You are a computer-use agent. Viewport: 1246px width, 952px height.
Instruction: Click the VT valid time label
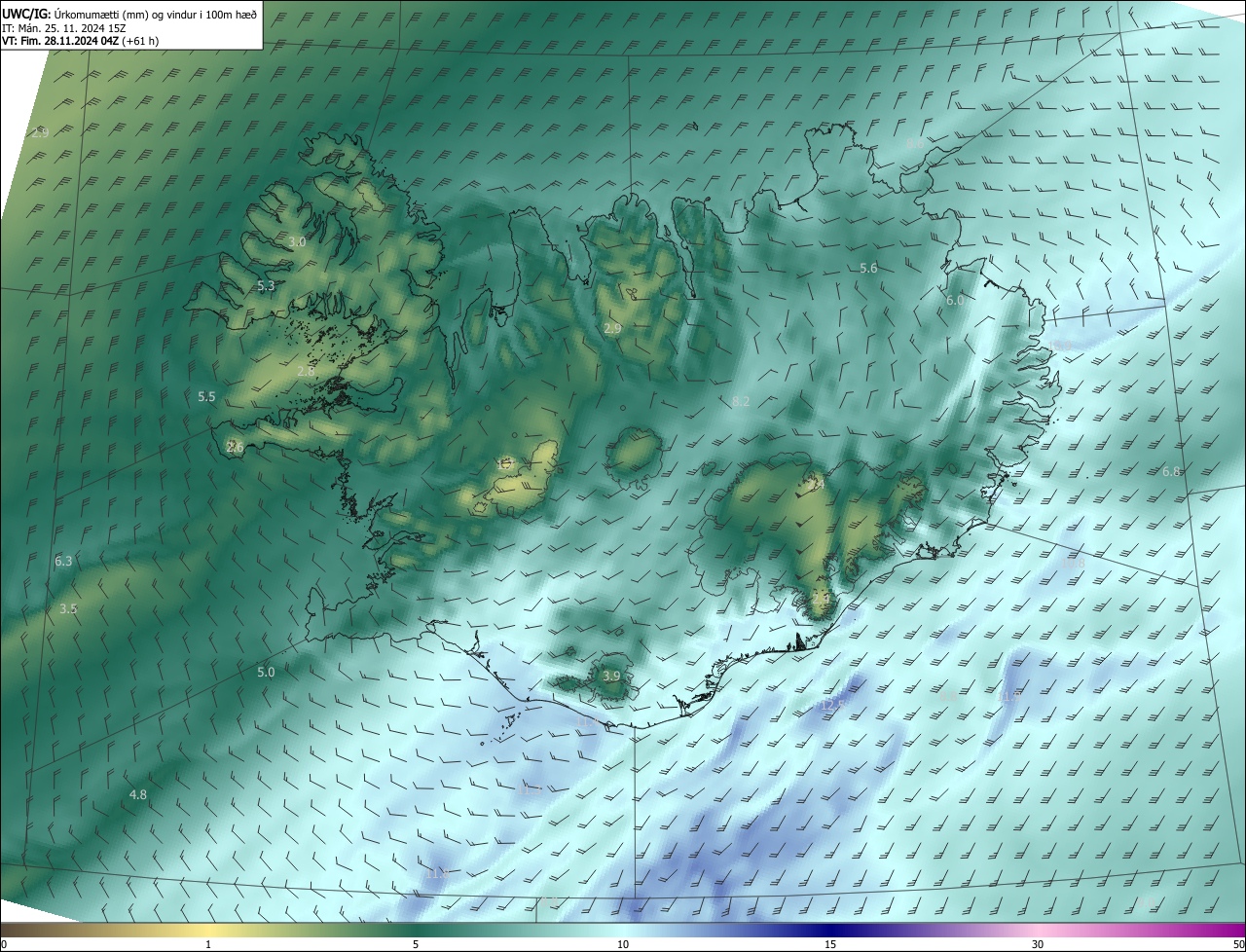(80, 41)
